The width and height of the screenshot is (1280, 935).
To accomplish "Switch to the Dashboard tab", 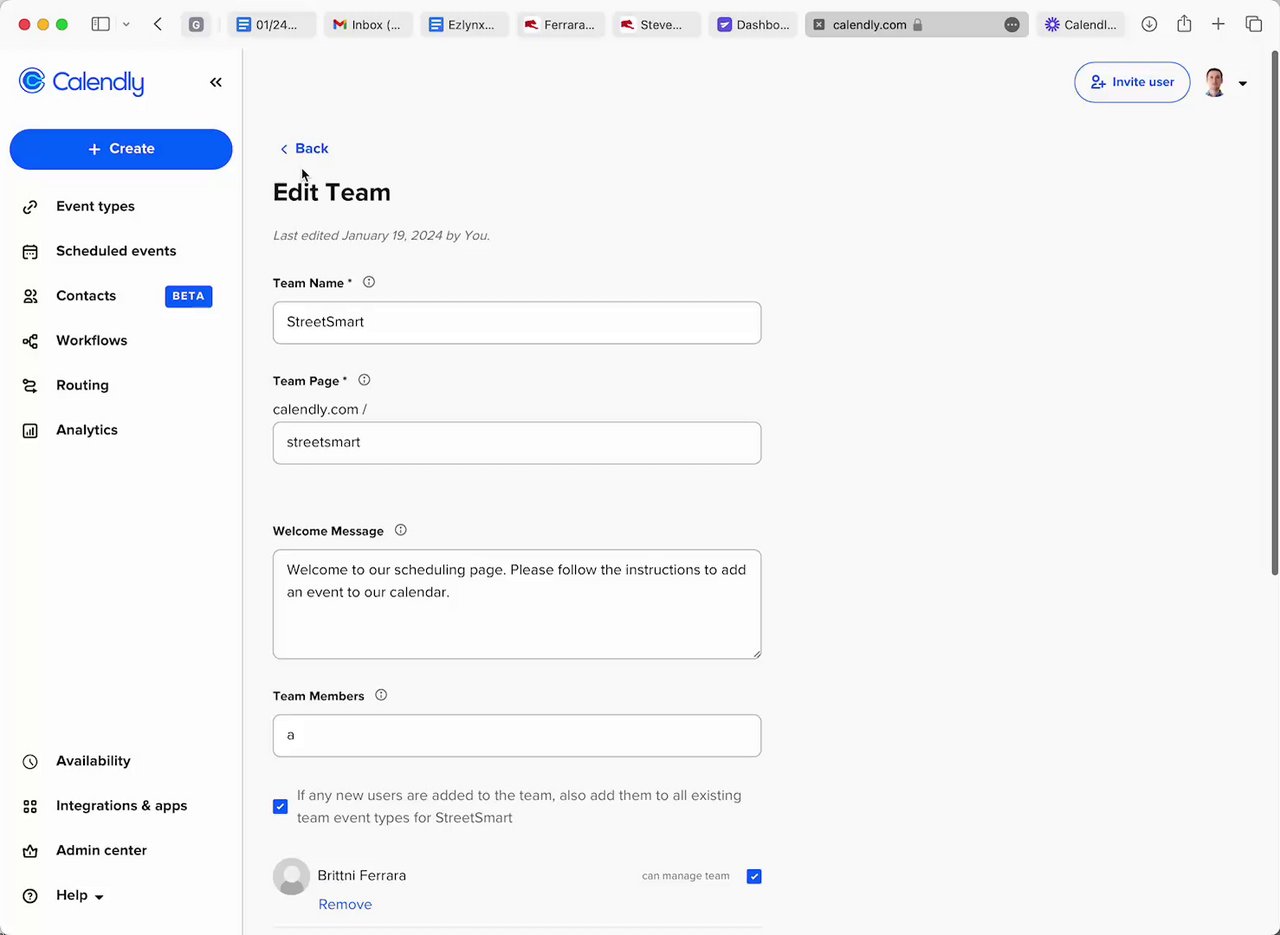I will 752,24.
